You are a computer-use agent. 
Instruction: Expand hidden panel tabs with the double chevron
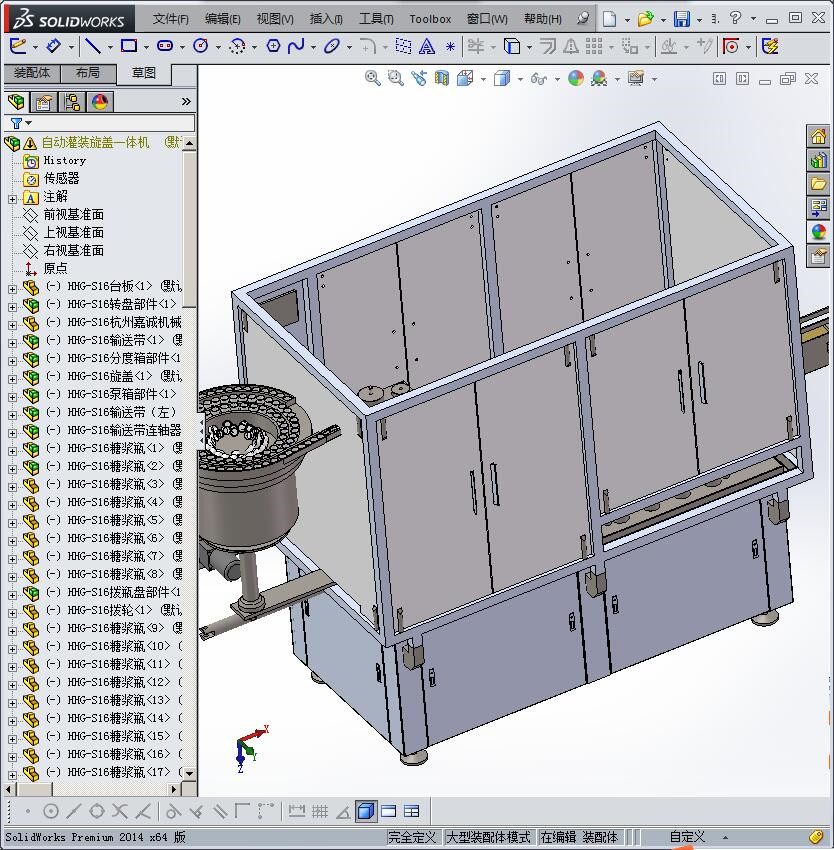(x=186, y=102)
